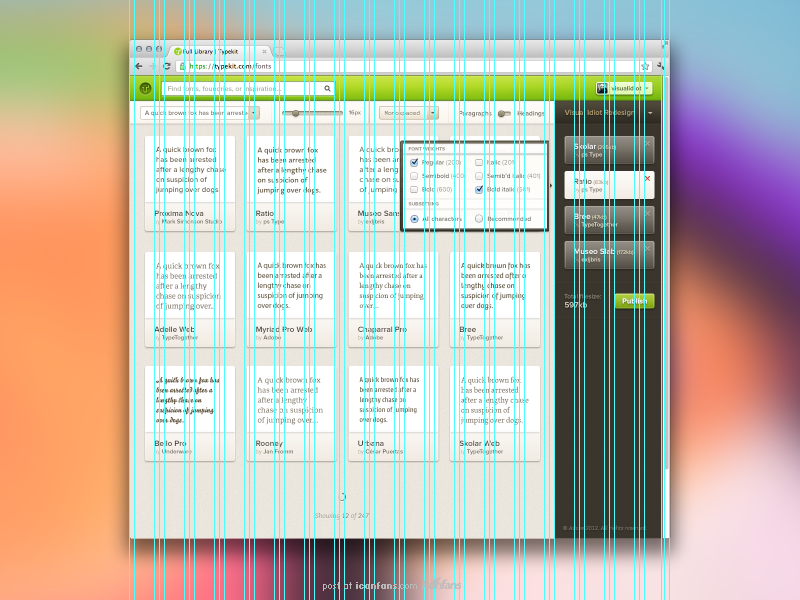The width and height of the screenshot is (800, 600).
Task: Select the Bree kit item
Action: tap(609, 220)
